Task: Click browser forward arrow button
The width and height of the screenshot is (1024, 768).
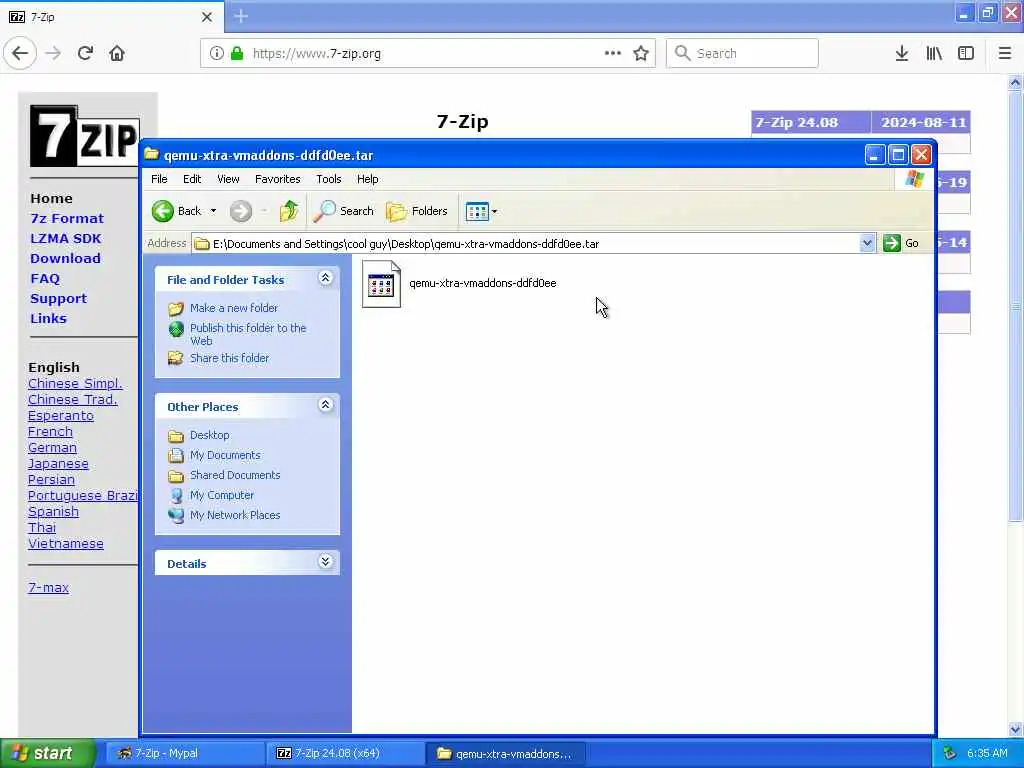Action: 54,53
